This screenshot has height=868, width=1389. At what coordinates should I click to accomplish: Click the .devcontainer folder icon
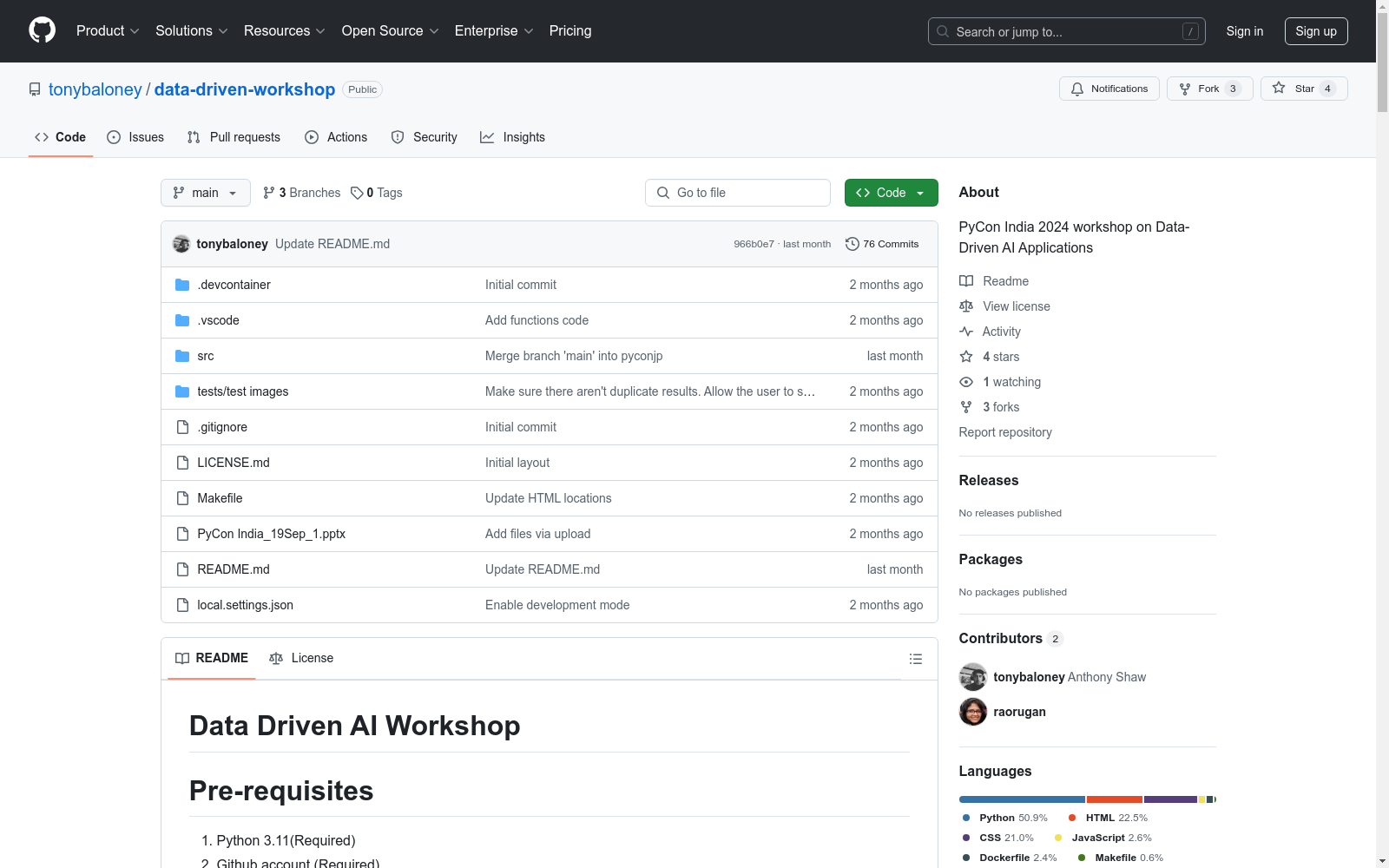(182, 285)
